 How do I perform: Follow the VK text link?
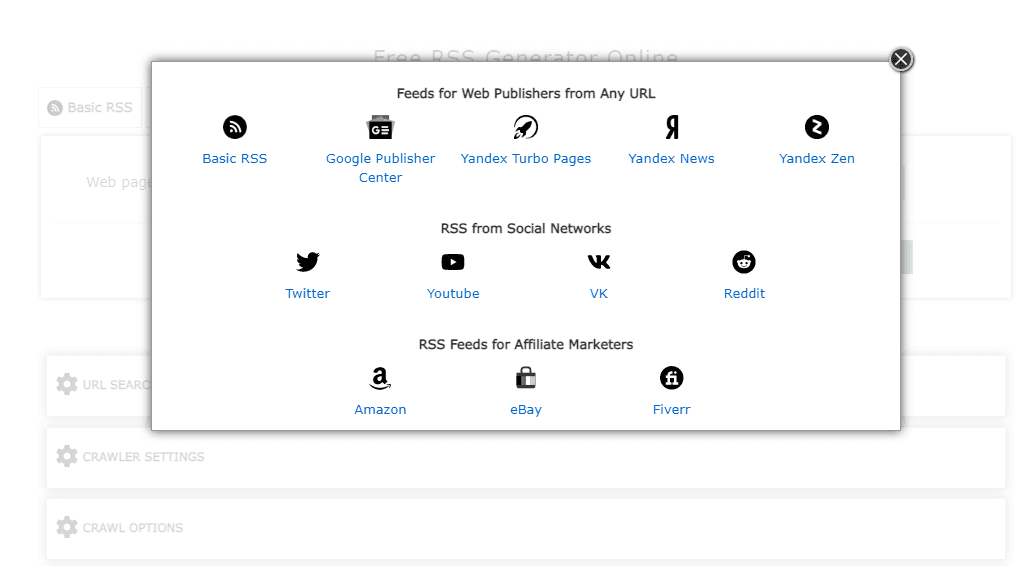pos(599,293)
